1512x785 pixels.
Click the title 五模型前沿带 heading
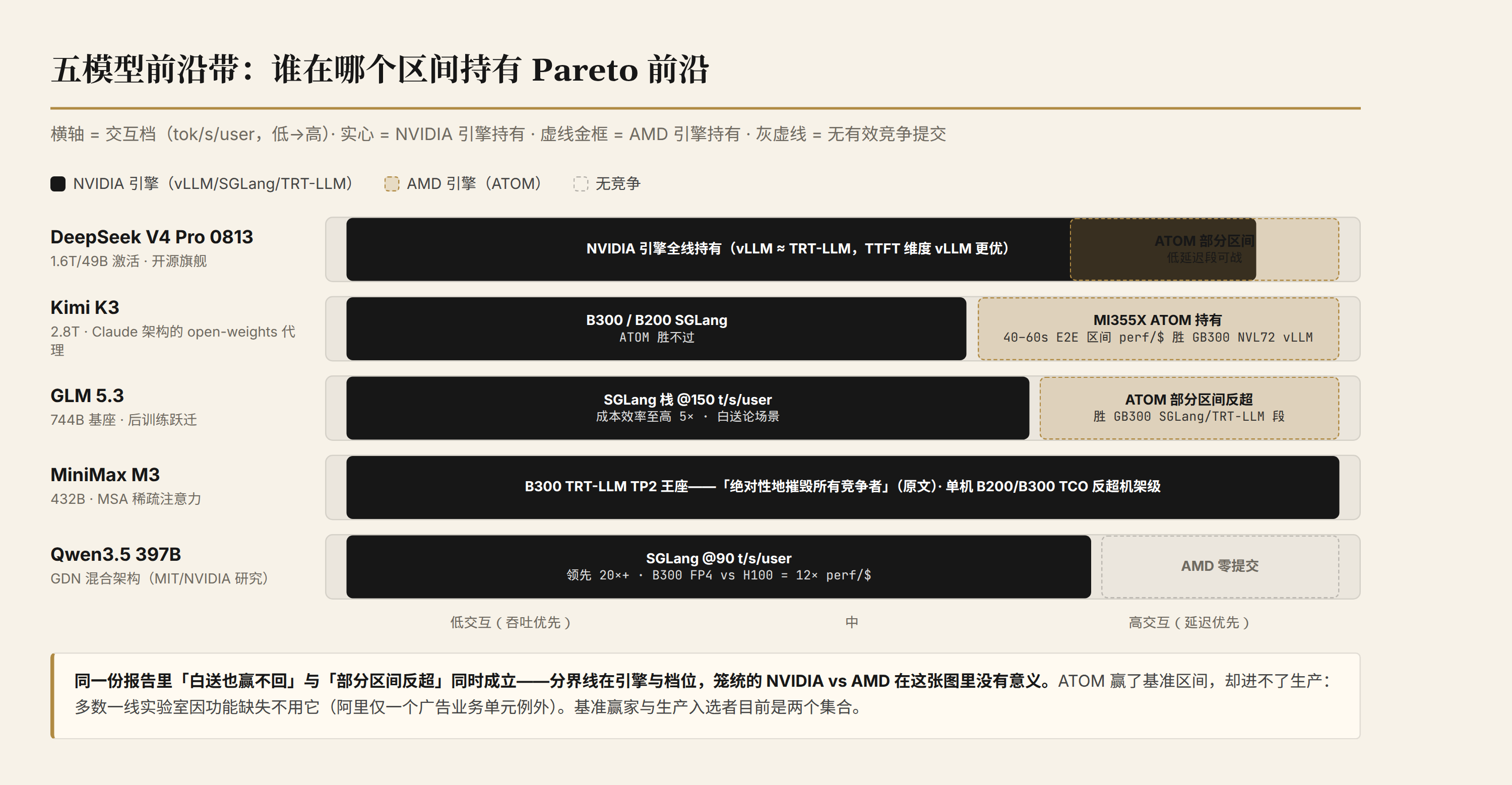tap(380, 69)
